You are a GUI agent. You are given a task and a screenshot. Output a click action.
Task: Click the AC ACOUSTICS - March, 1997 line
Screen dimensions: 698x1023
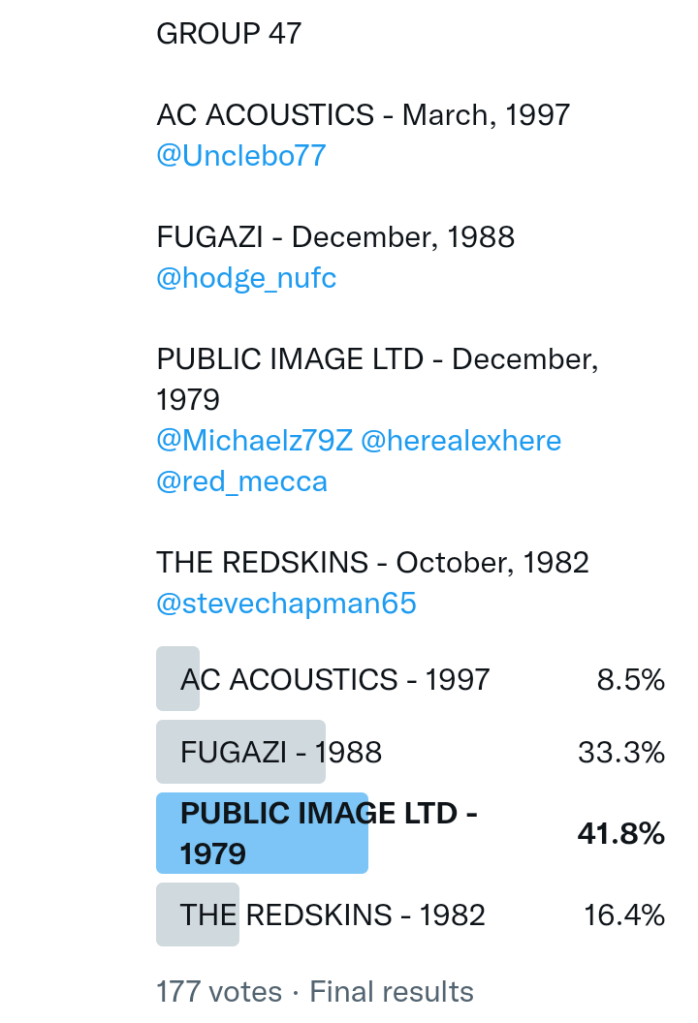(363, 115)
